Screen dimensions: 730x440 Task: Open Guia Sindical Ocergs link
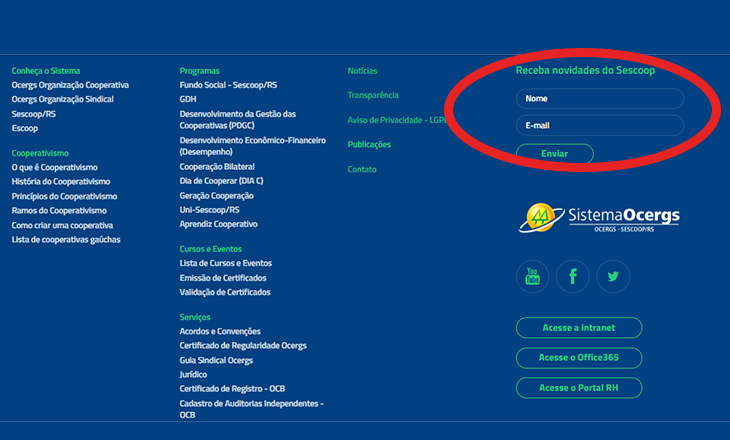pos(216,360)
